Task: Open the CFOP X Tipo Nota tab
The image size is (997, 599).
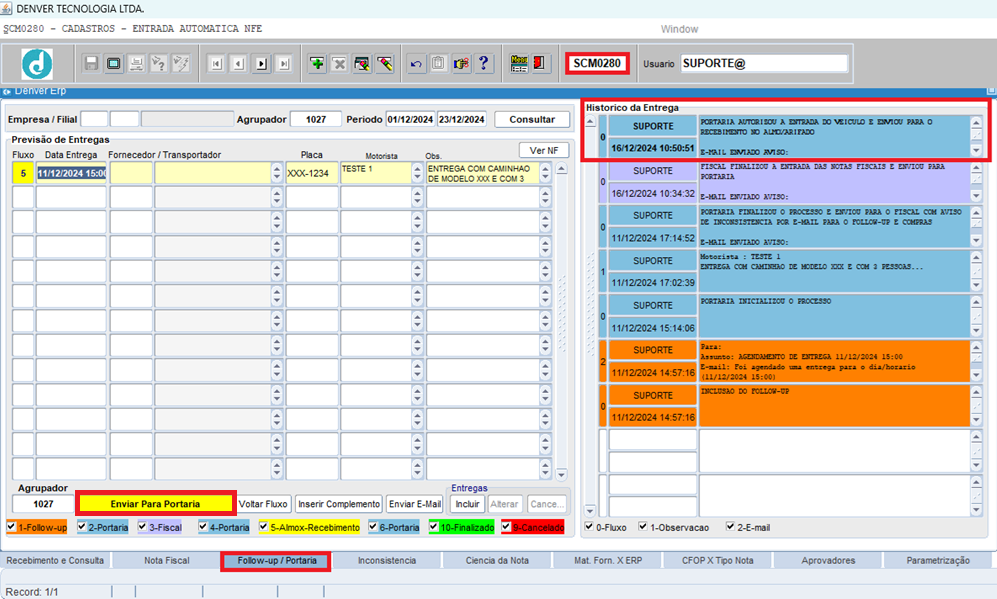Action: (718, 560)
